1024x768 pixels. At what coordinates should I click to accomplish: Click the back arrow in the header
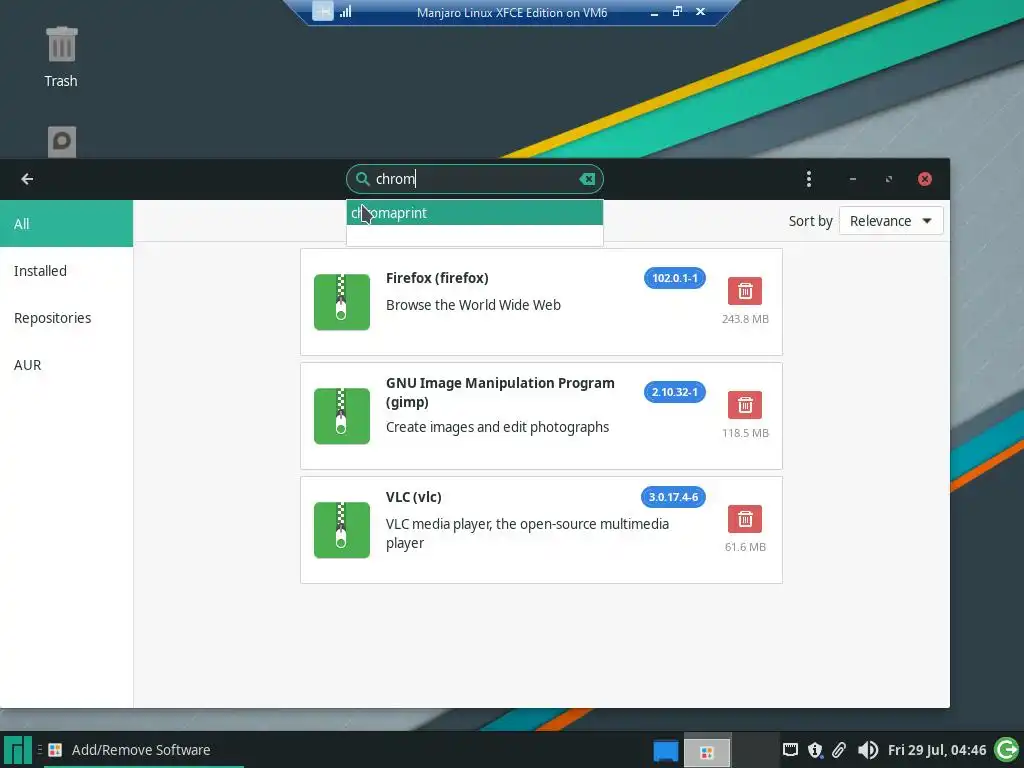[27, 179]
